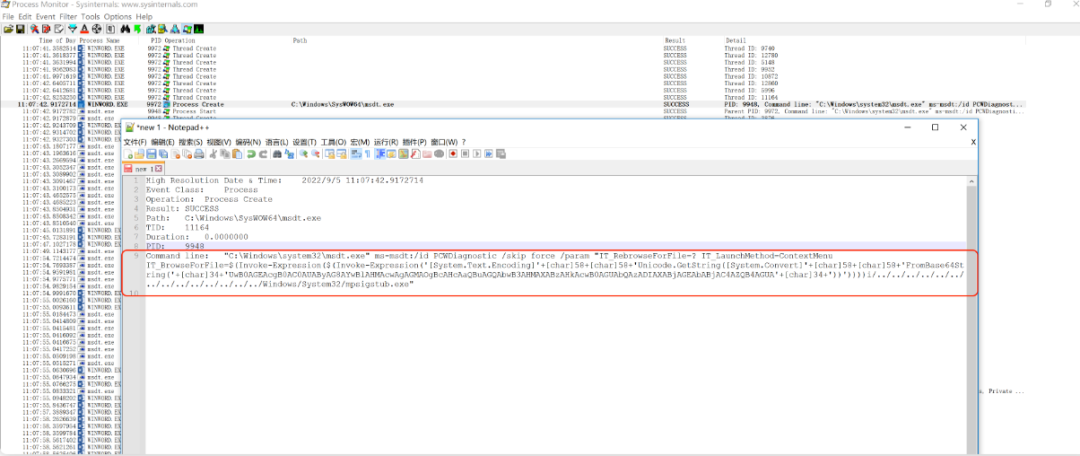Toggle word wrap in Notepad++ toolbar

[x=356, y=154]
